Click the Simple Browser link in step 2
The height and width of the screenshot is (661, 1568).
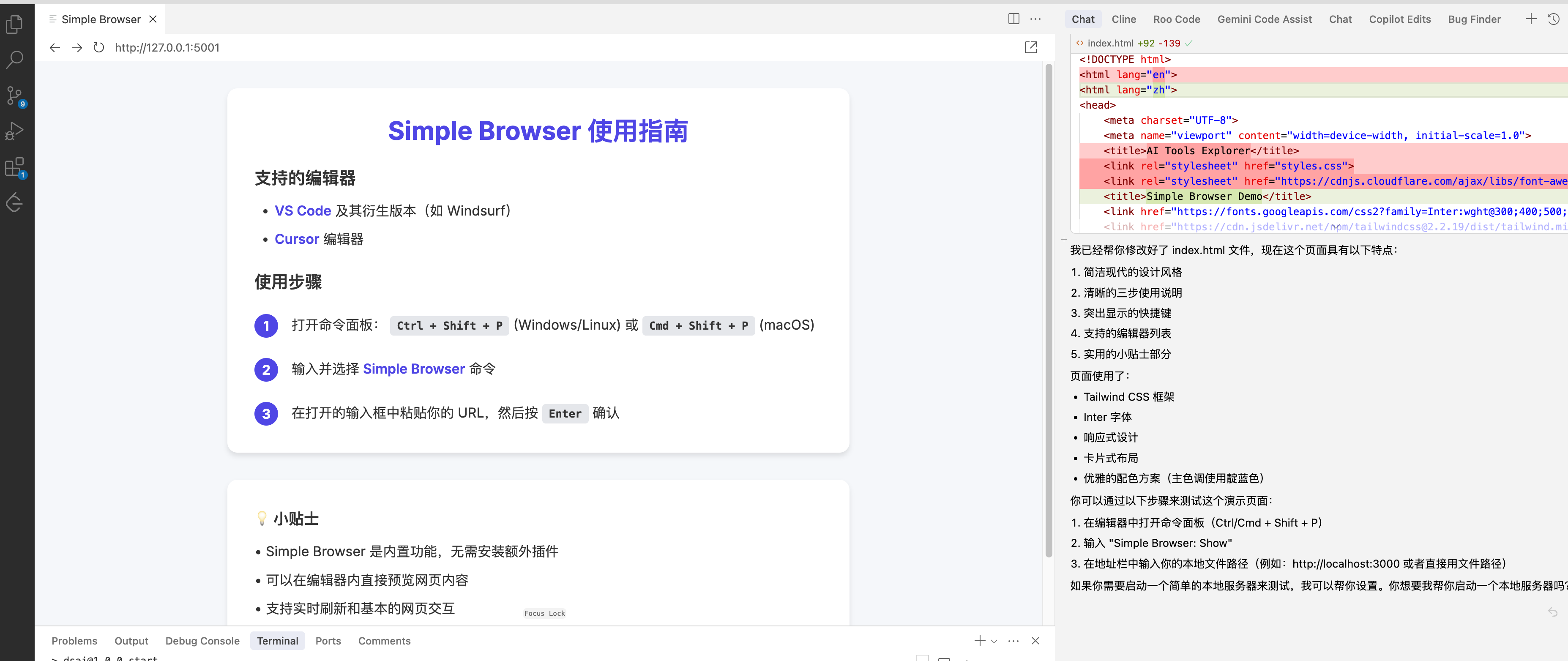click(413, 369)
